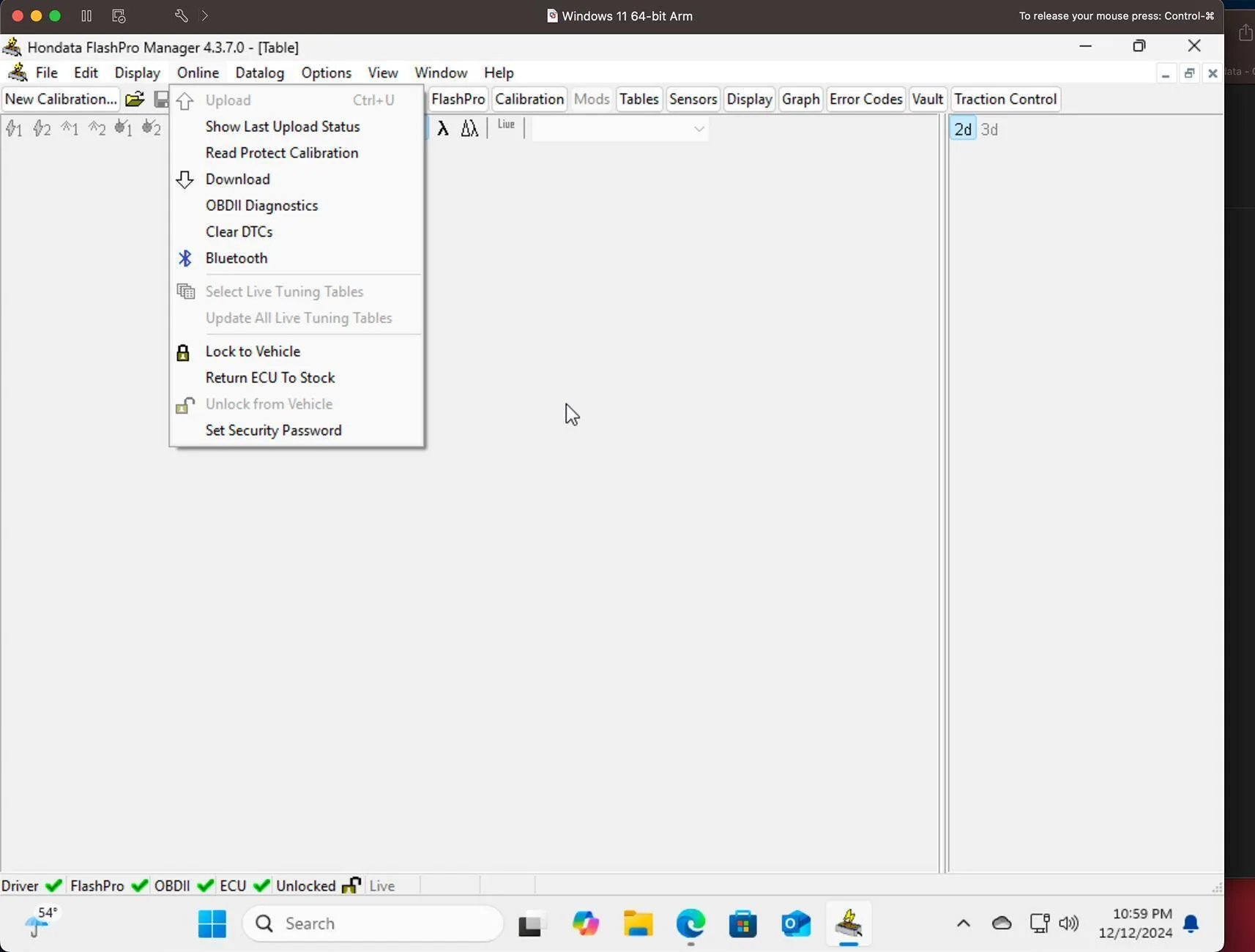Click the first lightning bolt 1 toolbar icon

coord(14,130)
